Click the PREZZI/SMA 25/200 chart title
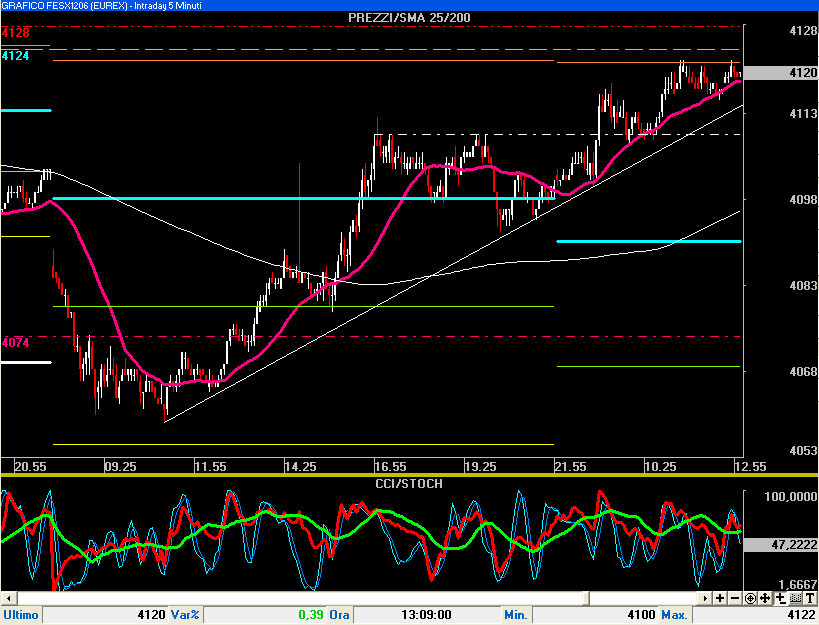The height and width of the screenshot is (625, 819). pos(409,17)
